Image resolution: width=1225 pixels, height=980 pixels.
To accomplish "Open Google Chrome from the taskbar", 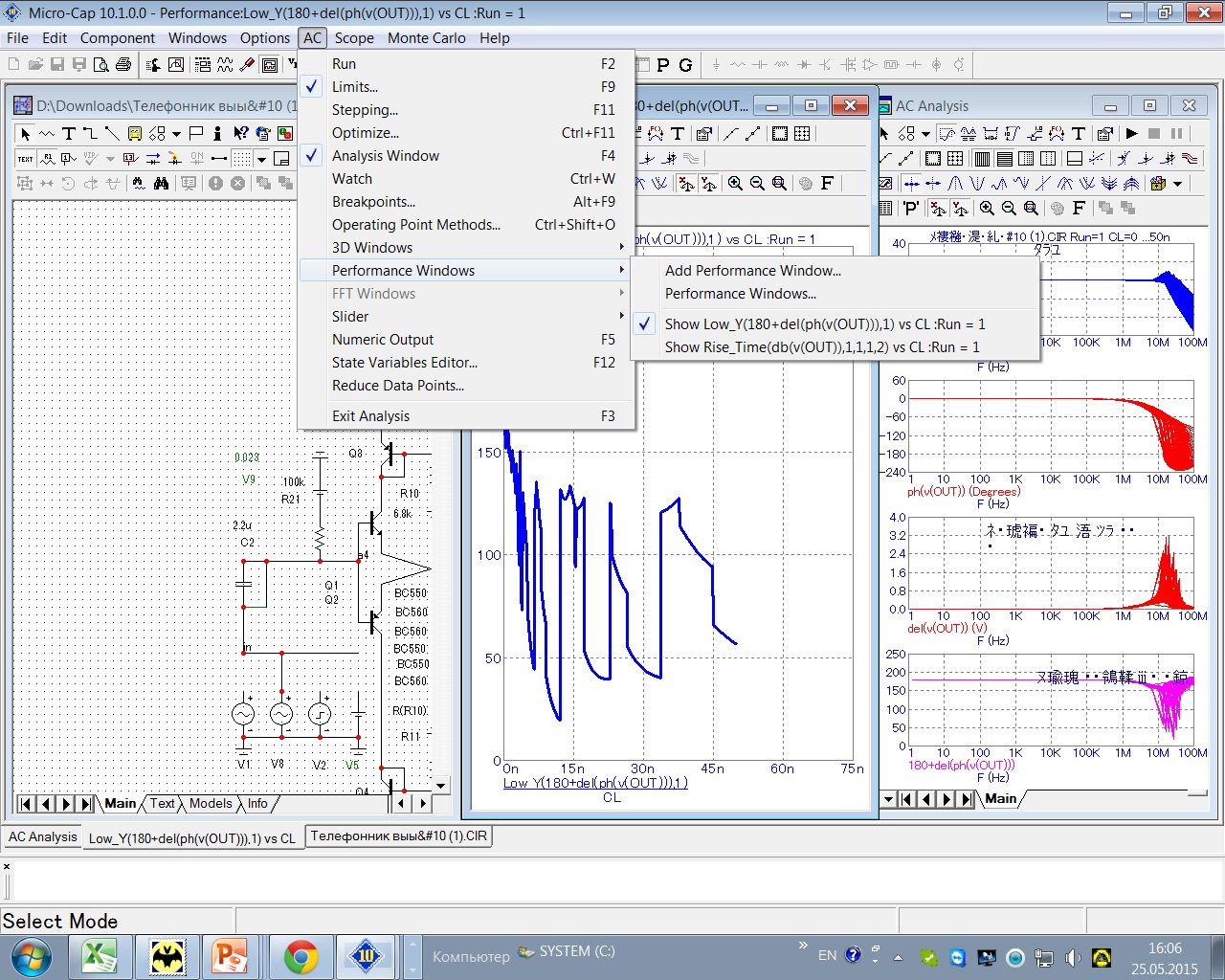I will coord(301,956).
